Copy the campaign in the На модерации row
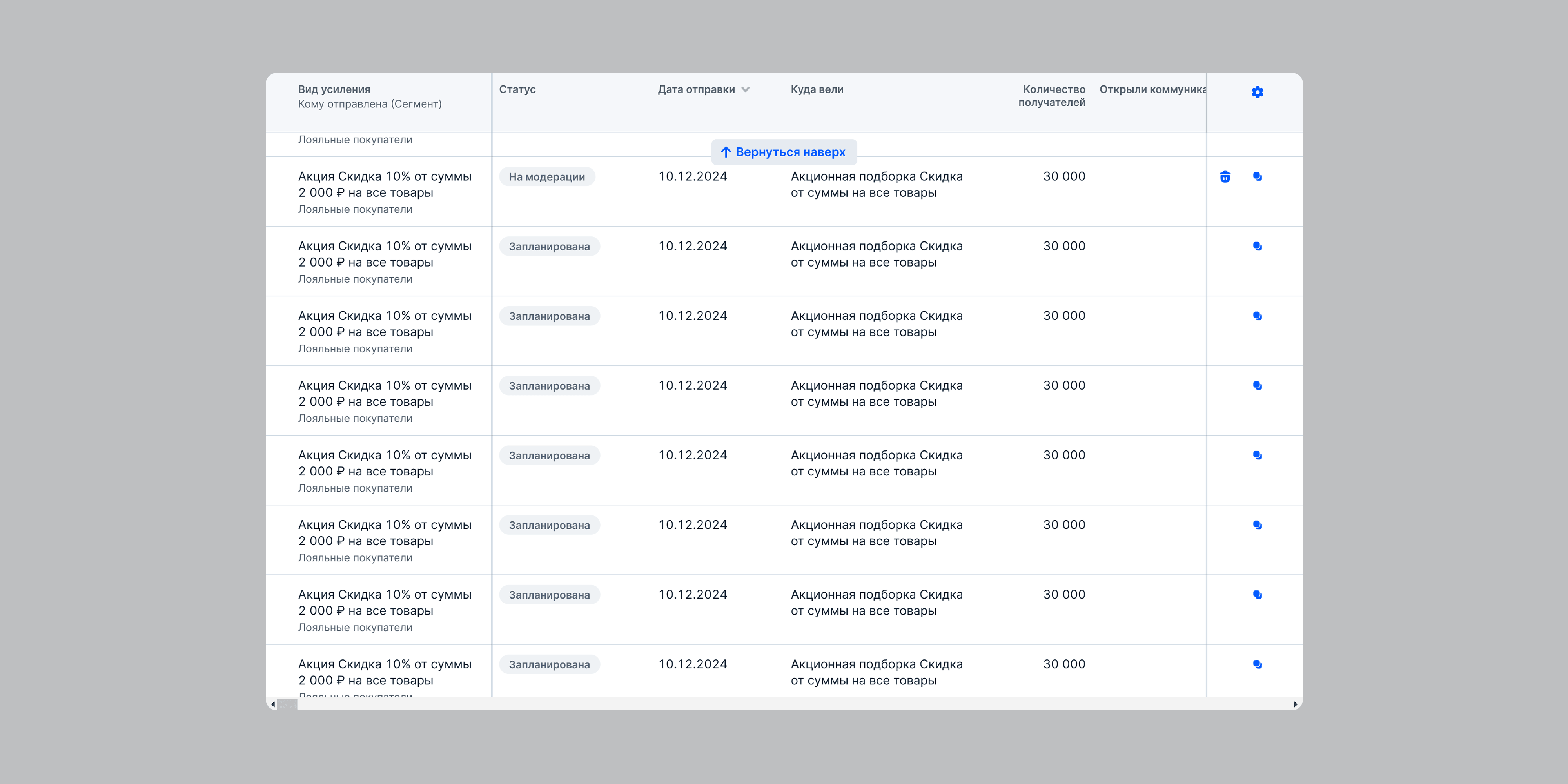 (x=1257, y=176)
